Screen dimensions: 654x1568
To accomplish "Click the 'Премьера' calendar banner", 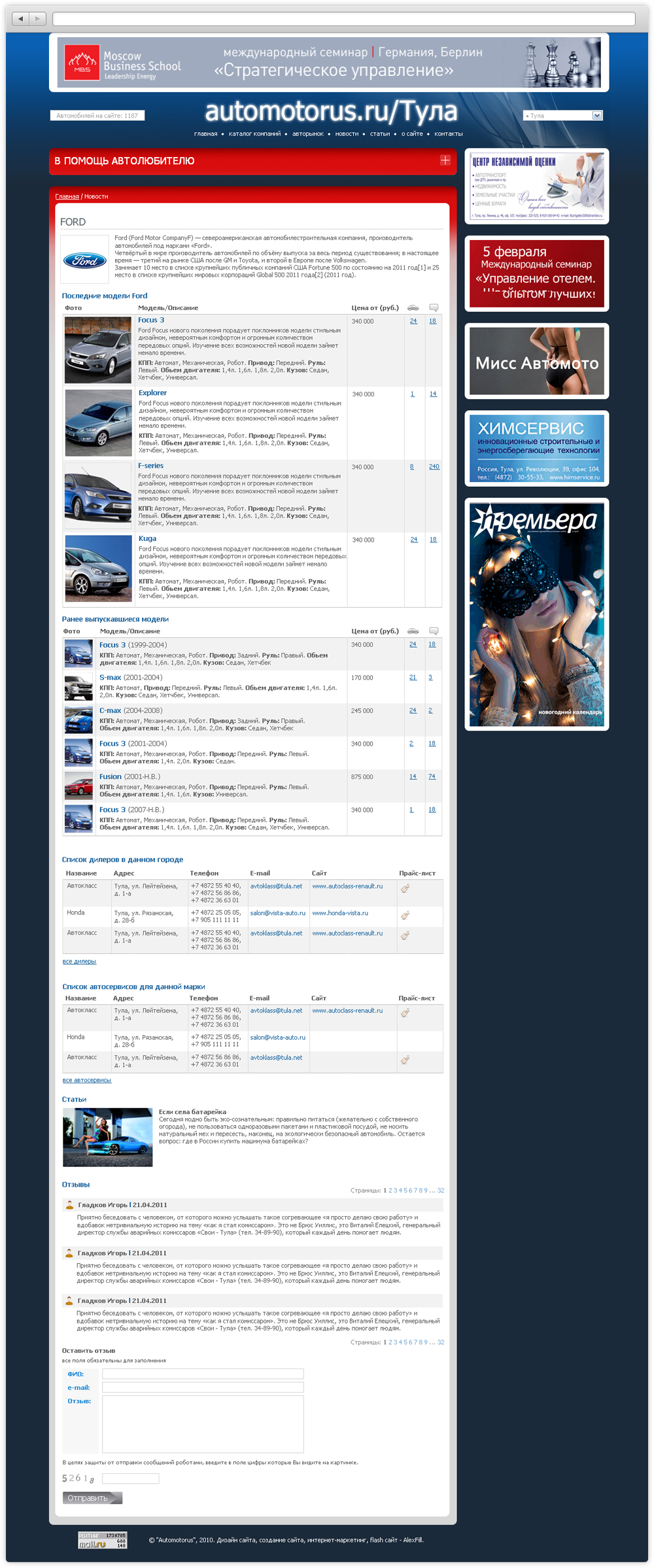I will click(x=536, y=614).
